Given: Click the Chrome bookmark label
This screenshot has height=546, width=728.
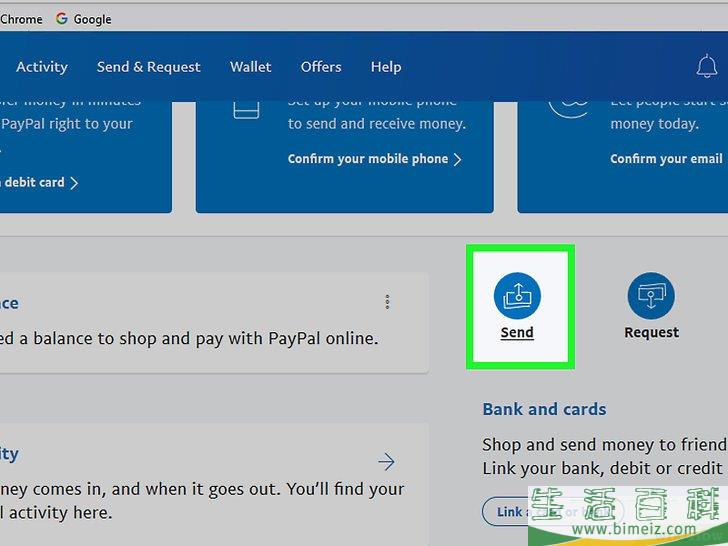Looking at the screenshot, I should click(21, 19).
